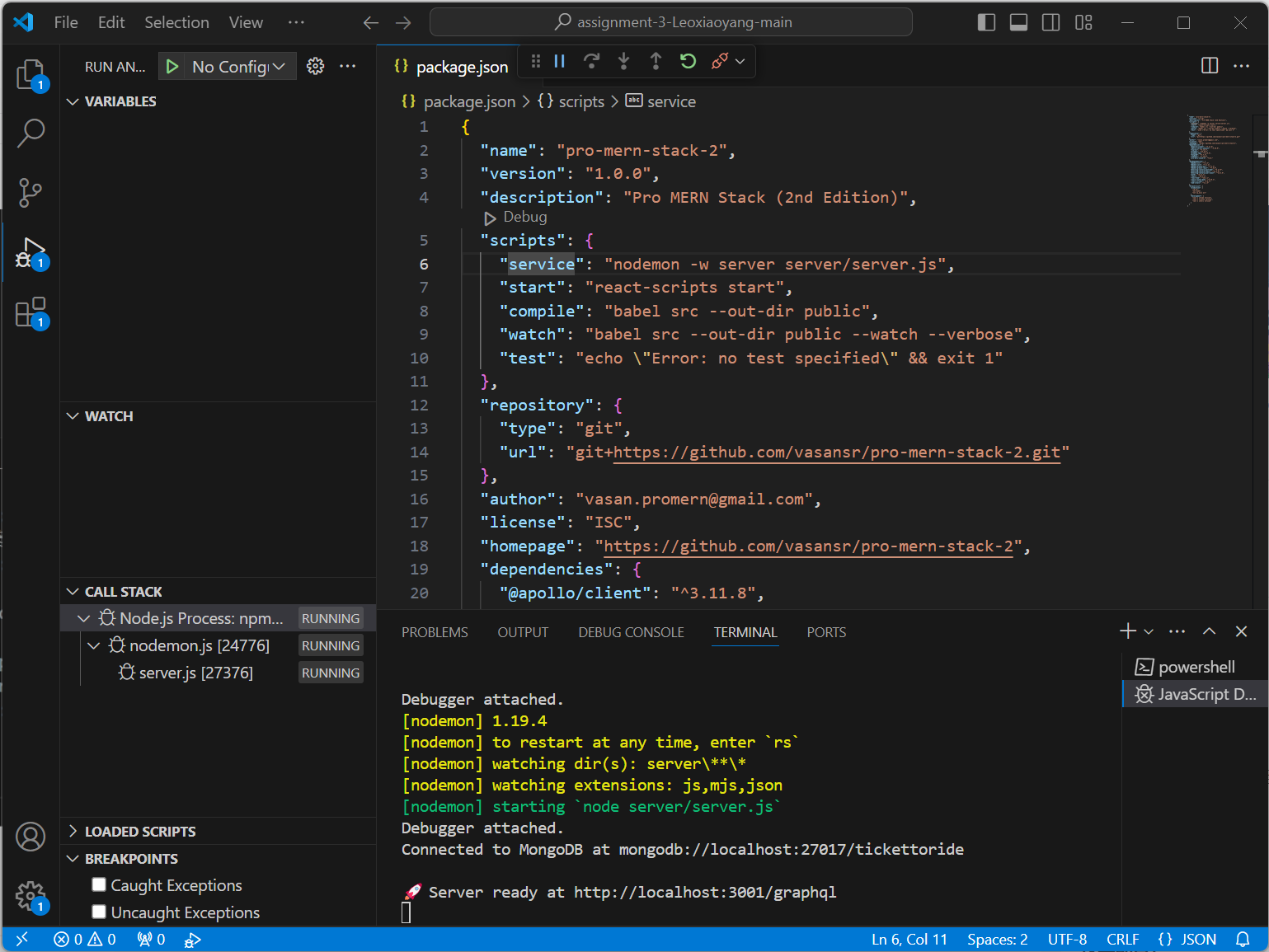
Task: Click the command center search box
Action: pyautogui.click(x=671, y=22)
